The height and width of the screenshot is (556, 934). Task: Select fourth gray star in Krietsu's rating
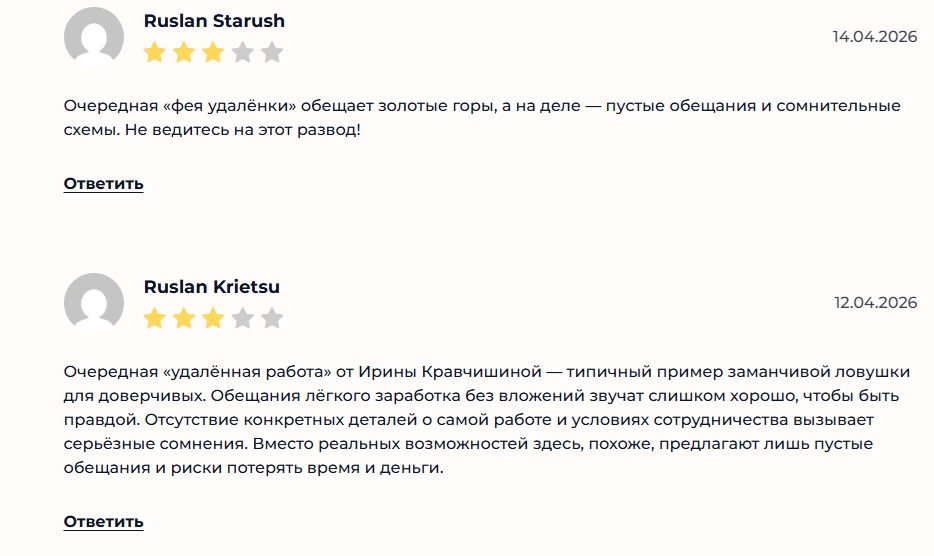click(x=243, y=319)
